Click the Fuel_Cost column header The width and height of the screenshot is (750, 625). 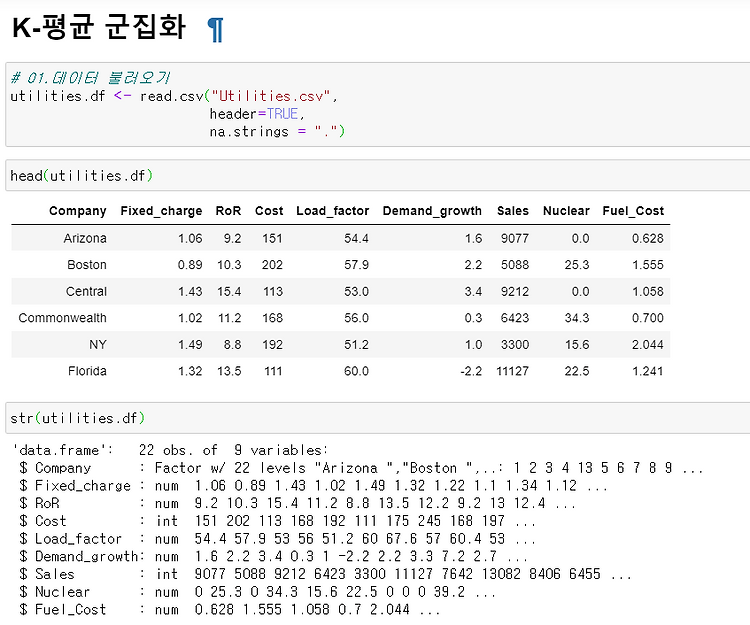[x=633, y=211]
